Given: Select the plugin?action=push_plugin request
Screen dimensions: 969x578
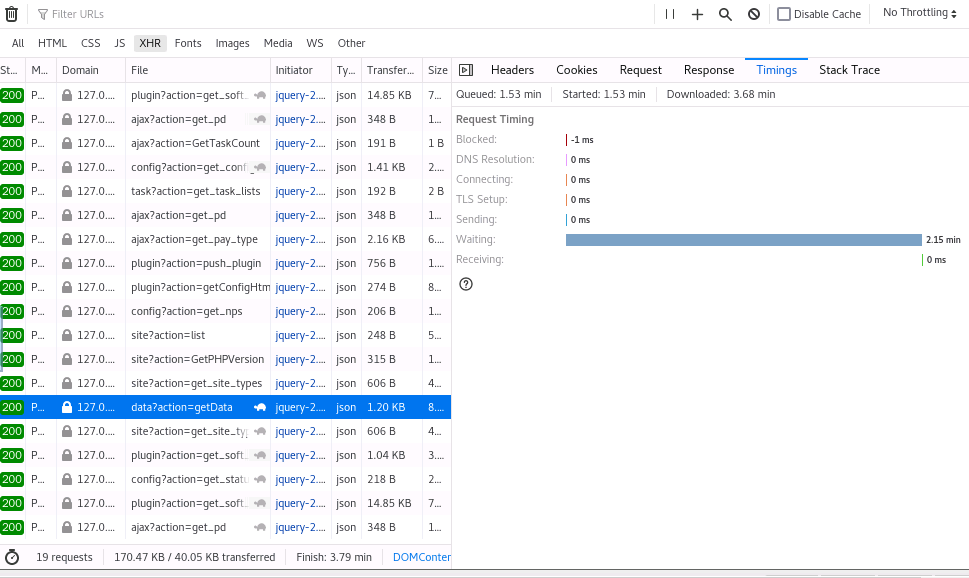Looking at the screenshot, I should [226, 263].
